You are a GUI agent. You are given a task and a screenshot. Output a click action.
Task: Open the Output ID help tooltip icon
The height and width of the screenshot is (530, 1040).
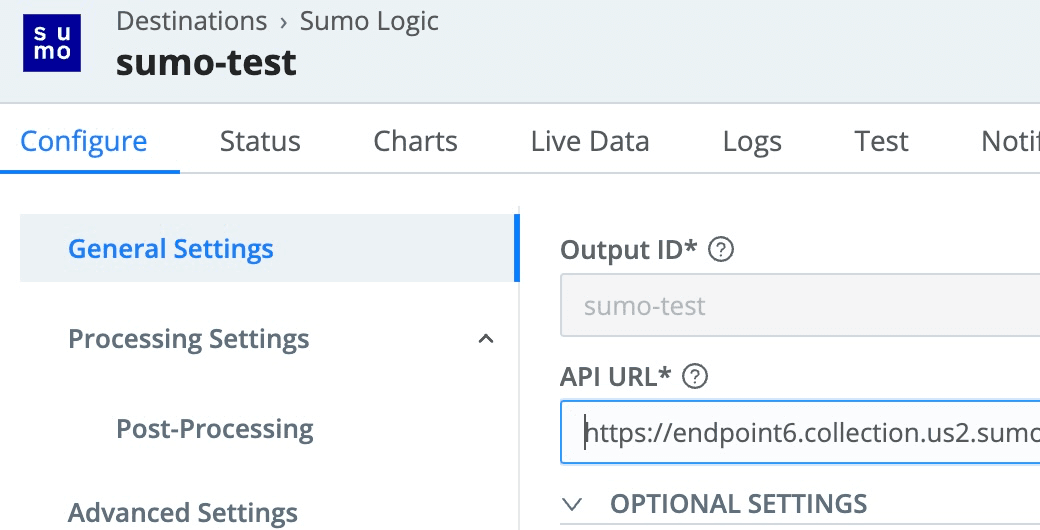pyautogui.click(x=720, y=250)
